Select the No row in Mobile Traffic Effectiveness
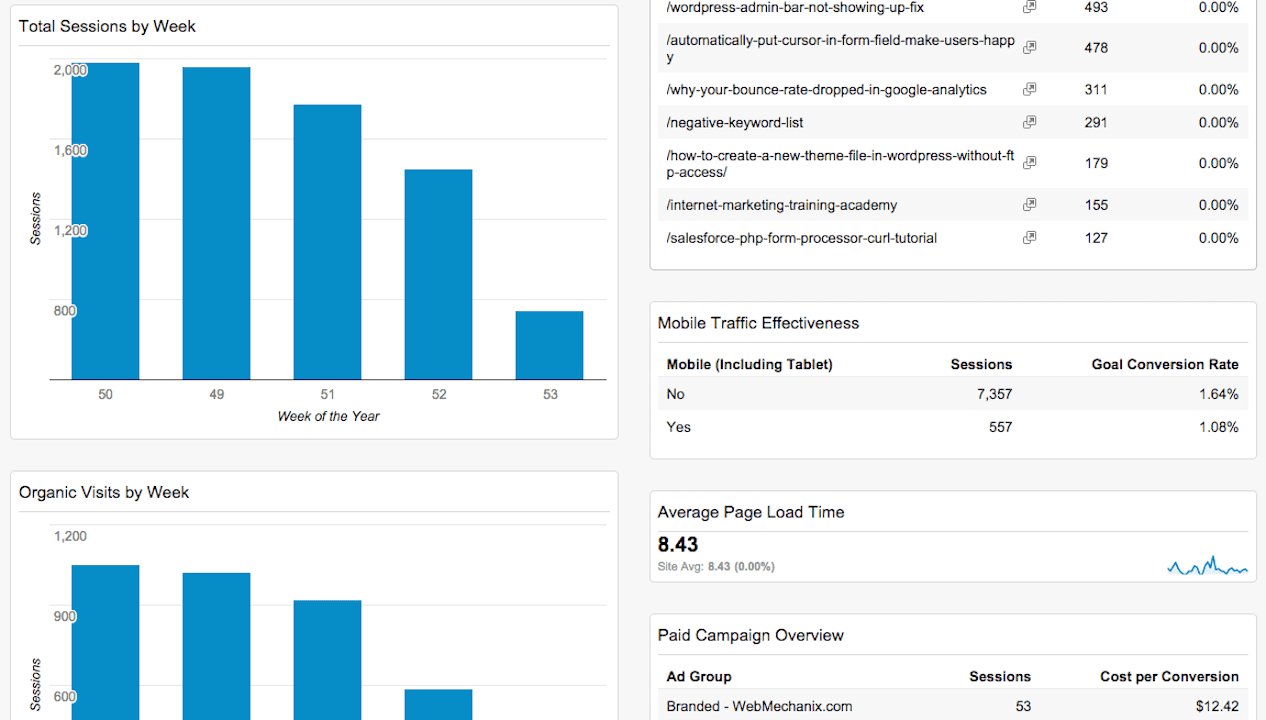Screen dimensions: 1266x720 point(675,394)
